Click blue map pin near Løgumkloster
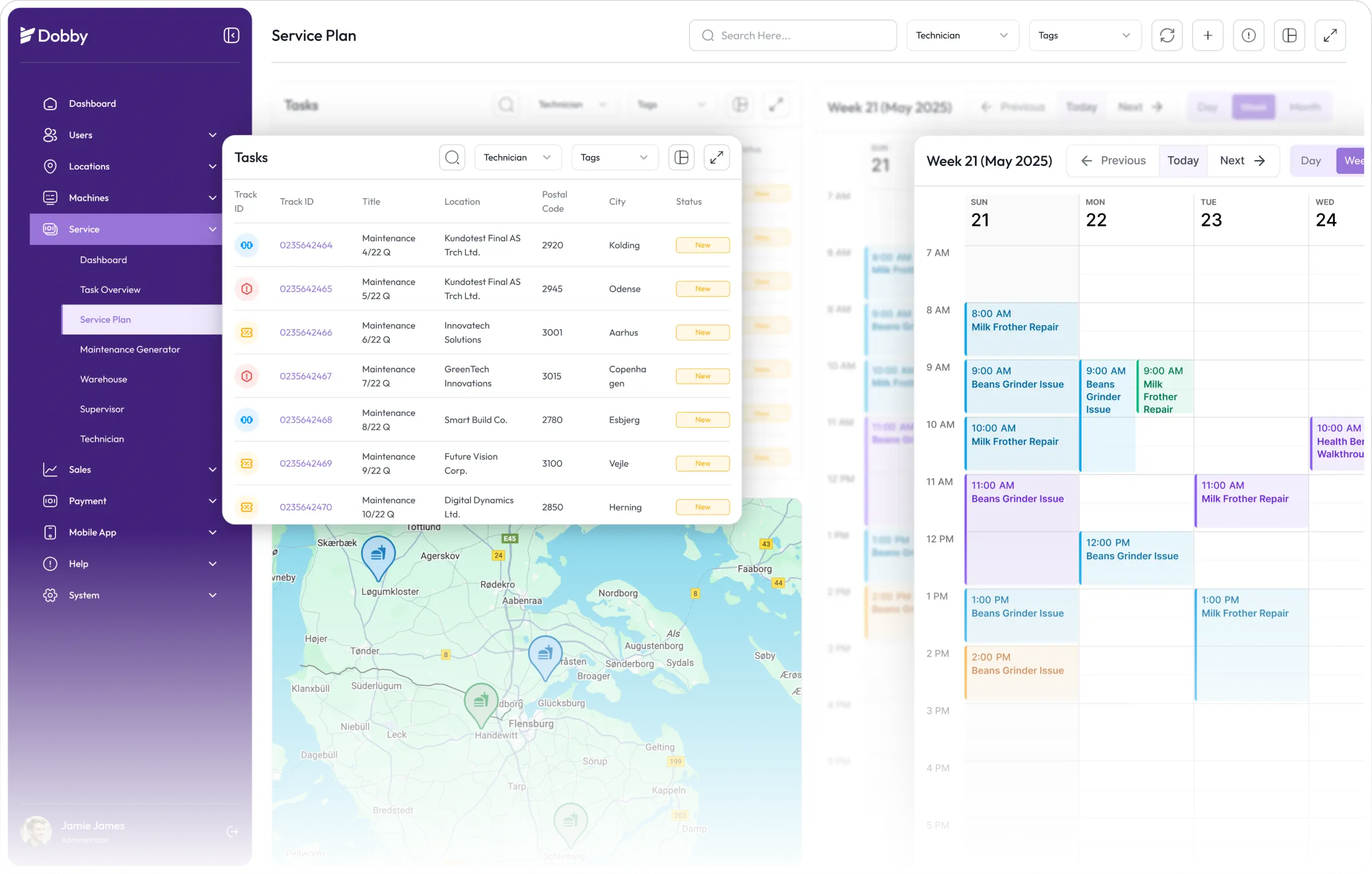Image resolution: width=1372 pixels, height=874 pixels. tap(378, 555)
